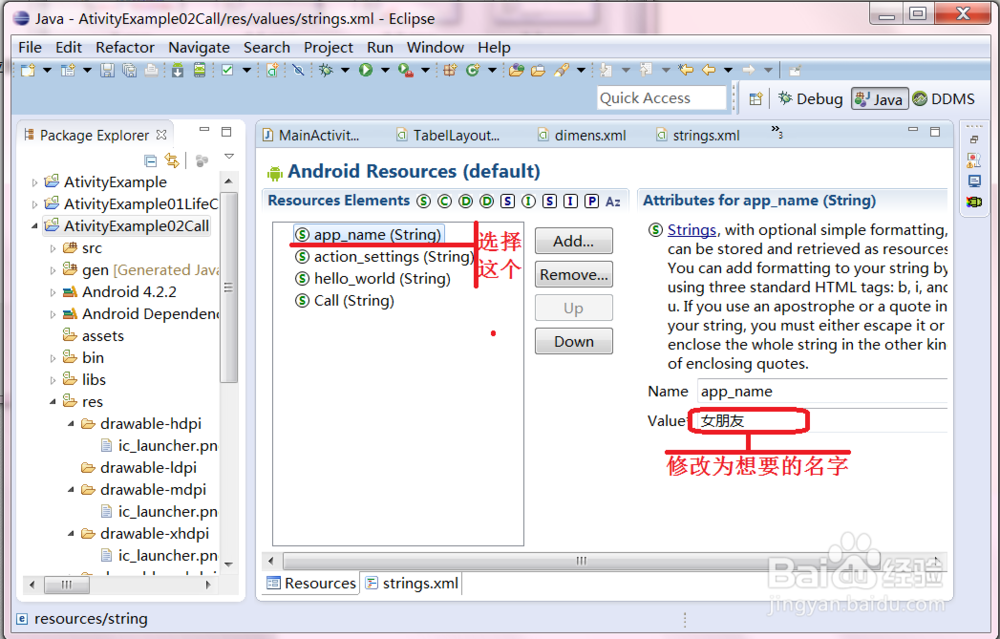Click the Search flashlight toolbar icon
Image resolution: width=1000 pixels, height=639 pixels.
coord(561,70)
